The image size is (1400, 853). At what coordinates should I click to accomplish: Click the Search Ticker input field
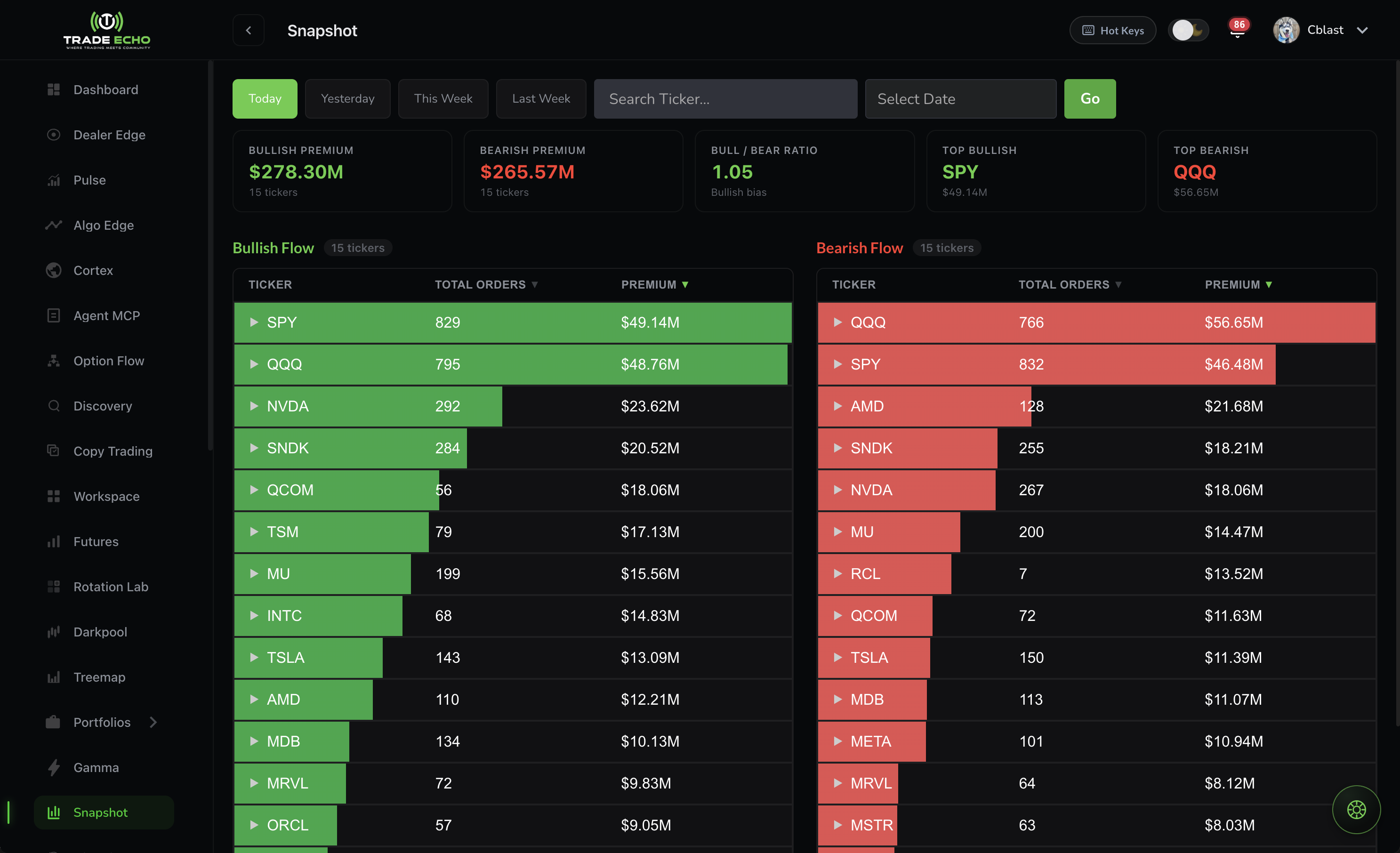pos(725,99)
